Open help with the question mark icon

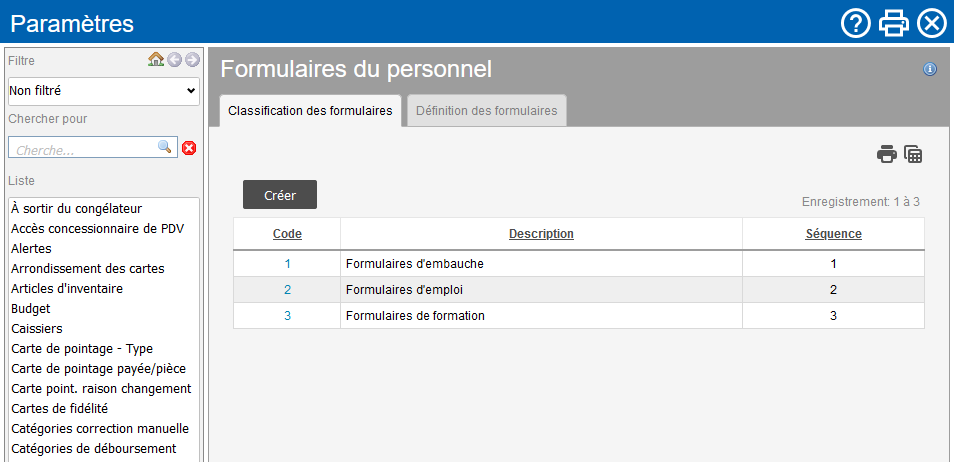[856, 23]
